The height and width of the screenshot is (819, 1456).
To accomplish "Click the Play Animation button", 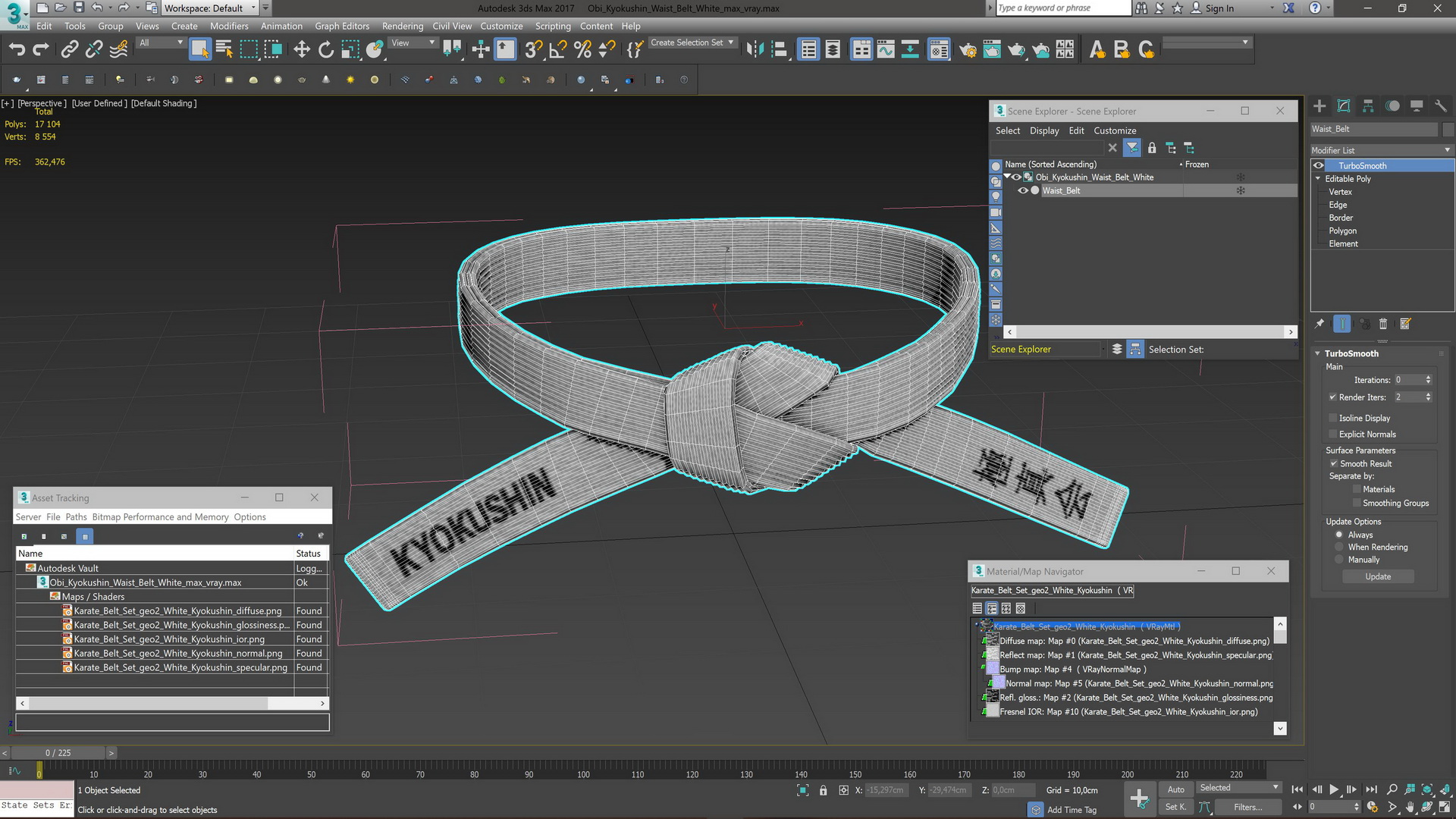I will coord(1334,789).
